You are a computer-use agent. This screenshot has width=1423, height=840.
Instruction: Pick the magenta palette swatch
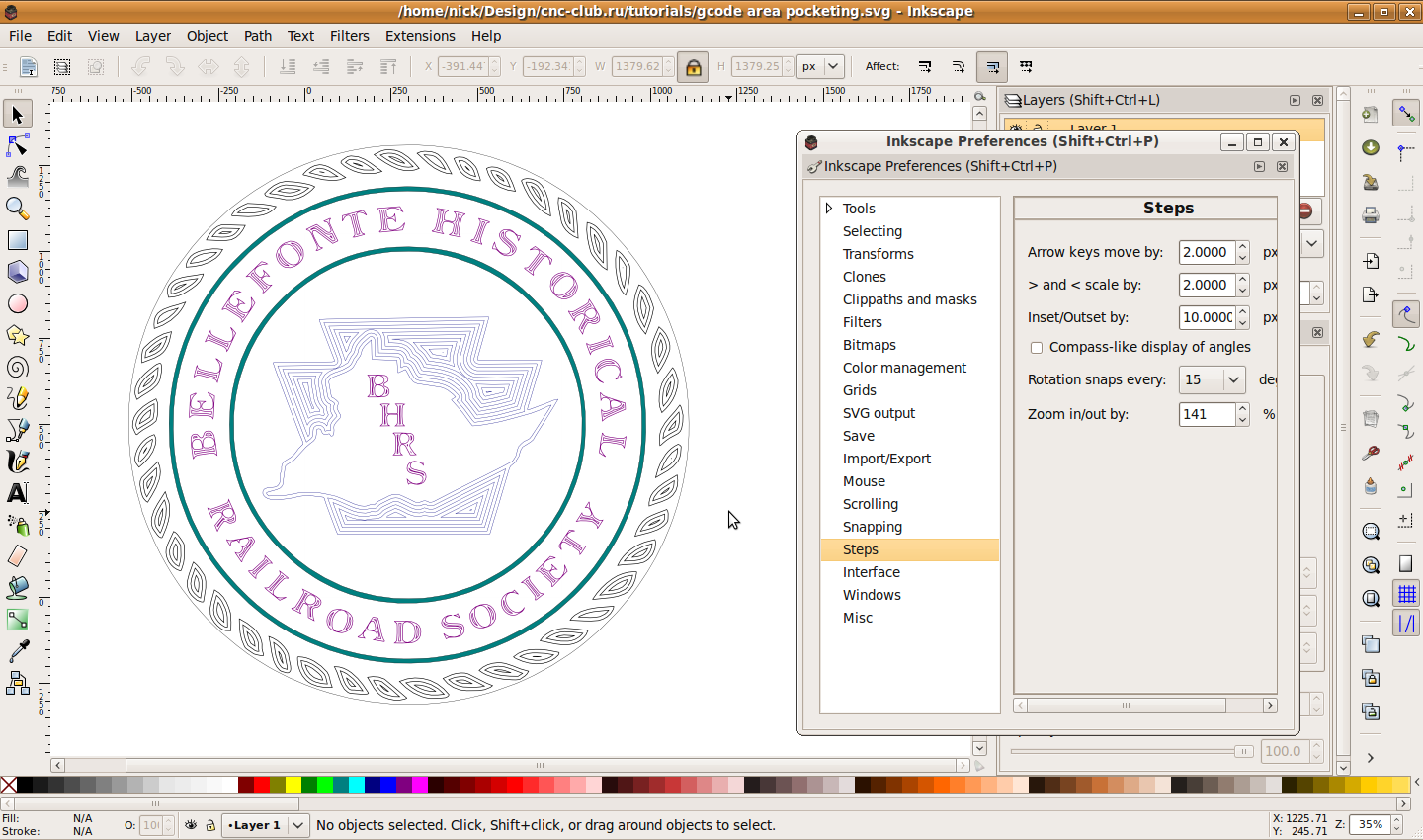coord(420,785)
